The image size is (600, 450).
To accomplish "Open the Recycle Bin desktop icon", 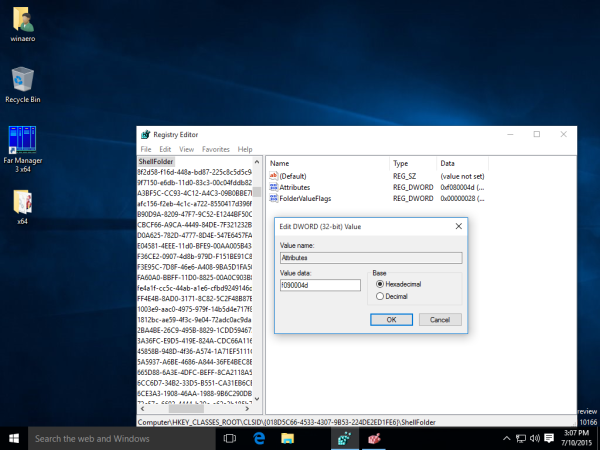I will 23,85.
